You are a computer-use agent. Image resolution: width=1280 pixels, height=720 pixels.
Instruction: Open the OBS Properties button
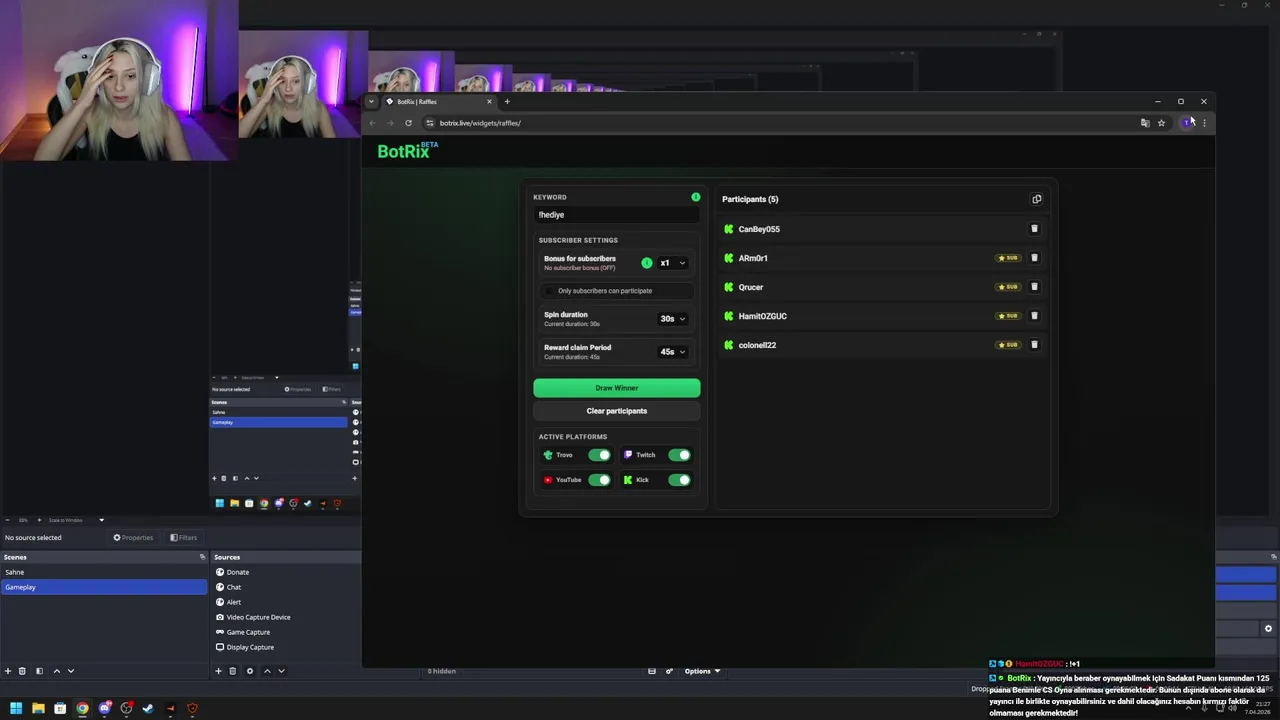coord(133,537)
